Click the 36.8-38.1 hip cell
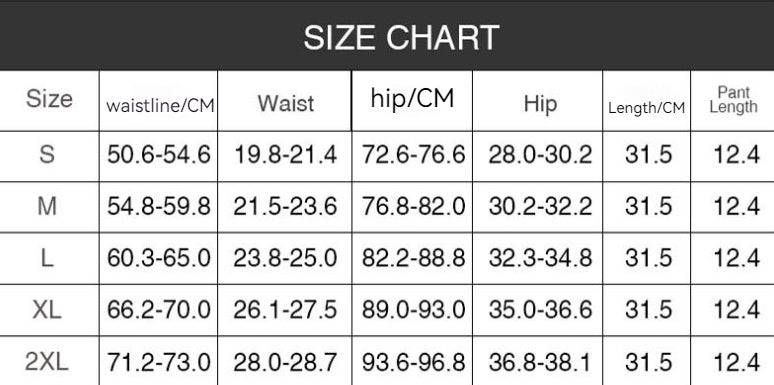774x385 pixels. (540, 363)
